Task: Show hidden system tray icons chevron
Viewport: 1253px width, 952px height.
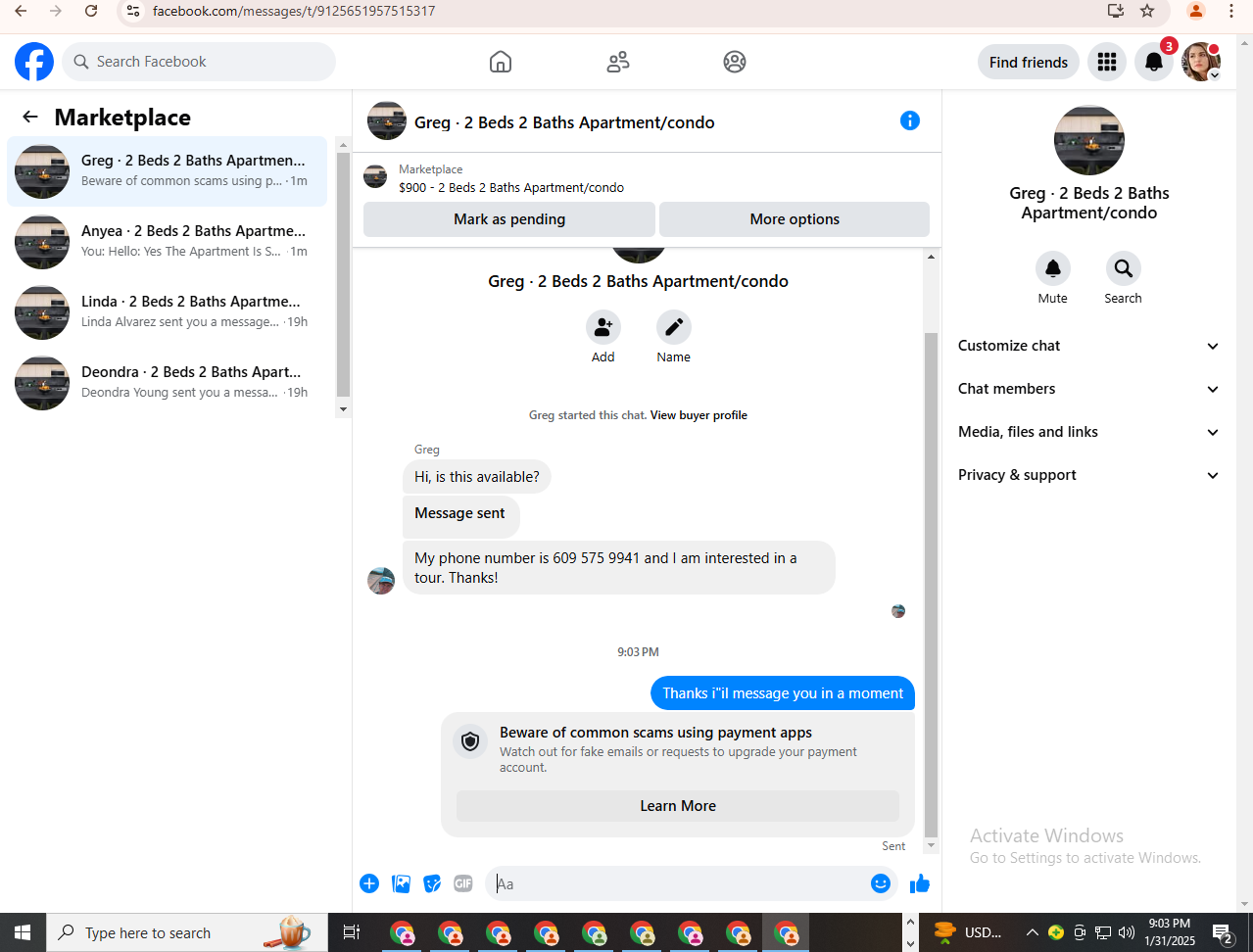Action: [x=1032, y=932]
